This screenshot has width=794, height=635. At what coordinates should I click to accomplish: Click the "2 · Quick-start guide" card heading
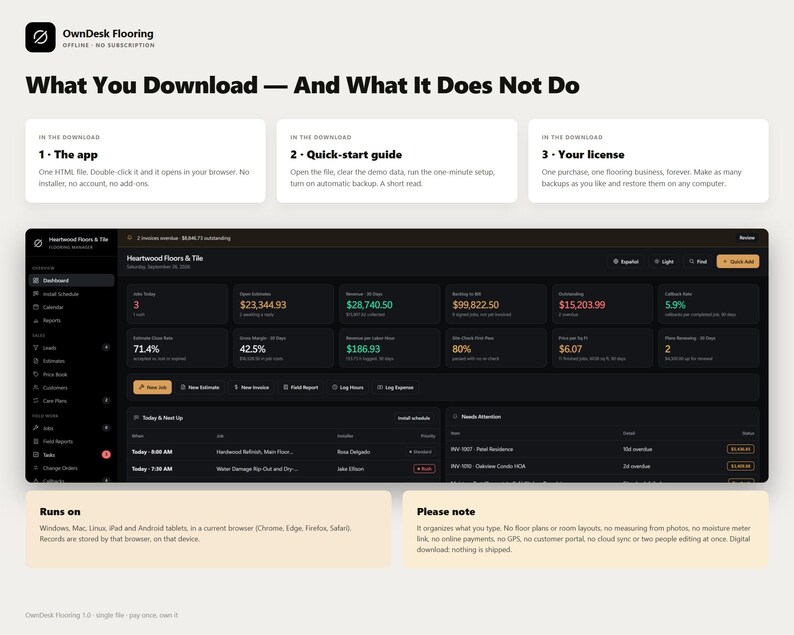tap(346, 154)
